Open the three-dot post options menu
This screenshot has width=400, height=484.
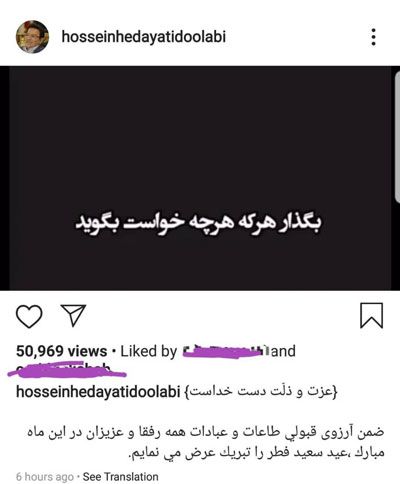coord(373,37)
